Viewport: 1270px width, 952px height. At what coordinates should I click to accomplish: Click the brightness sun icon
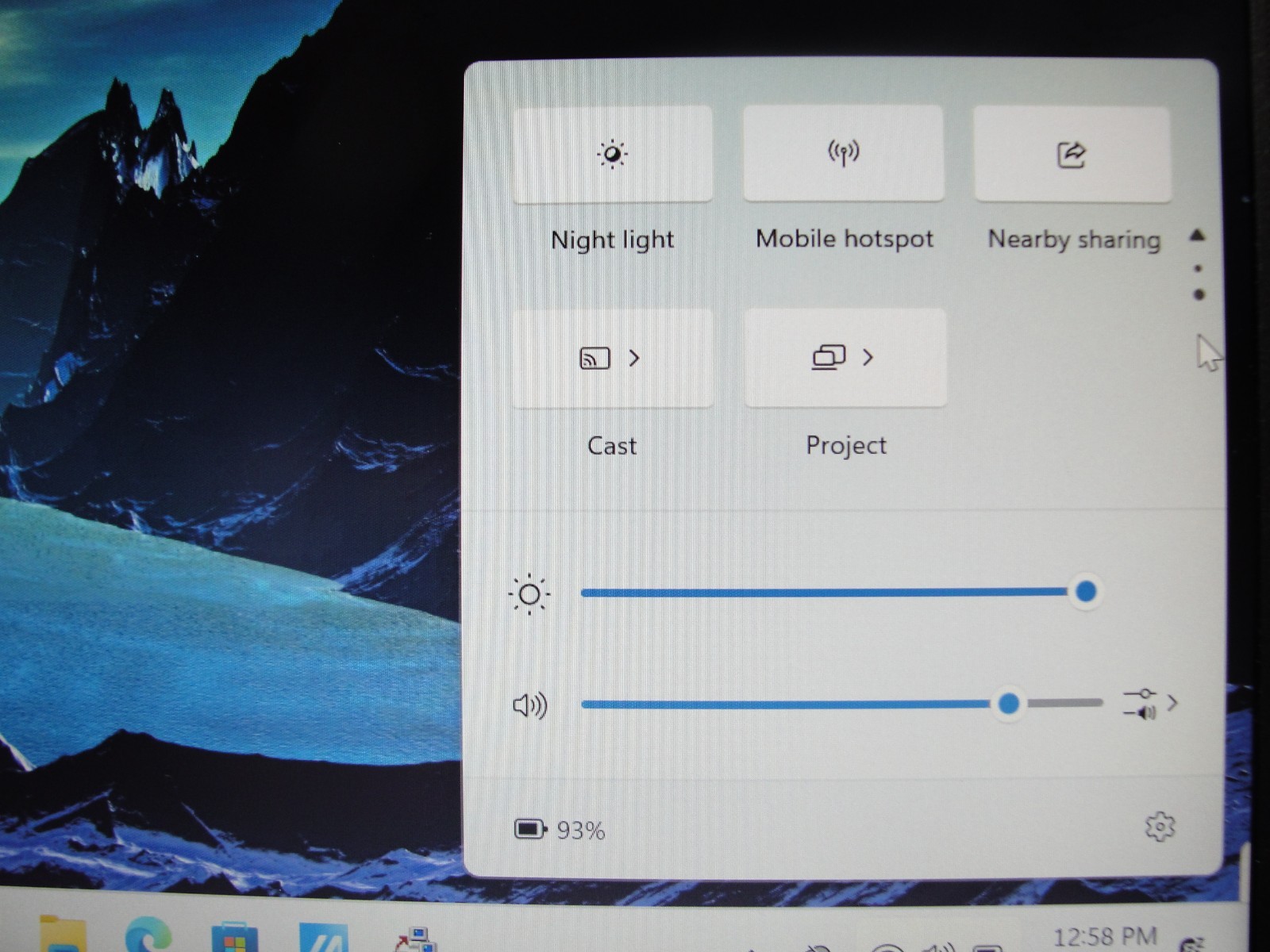click(x=529, y=594)
